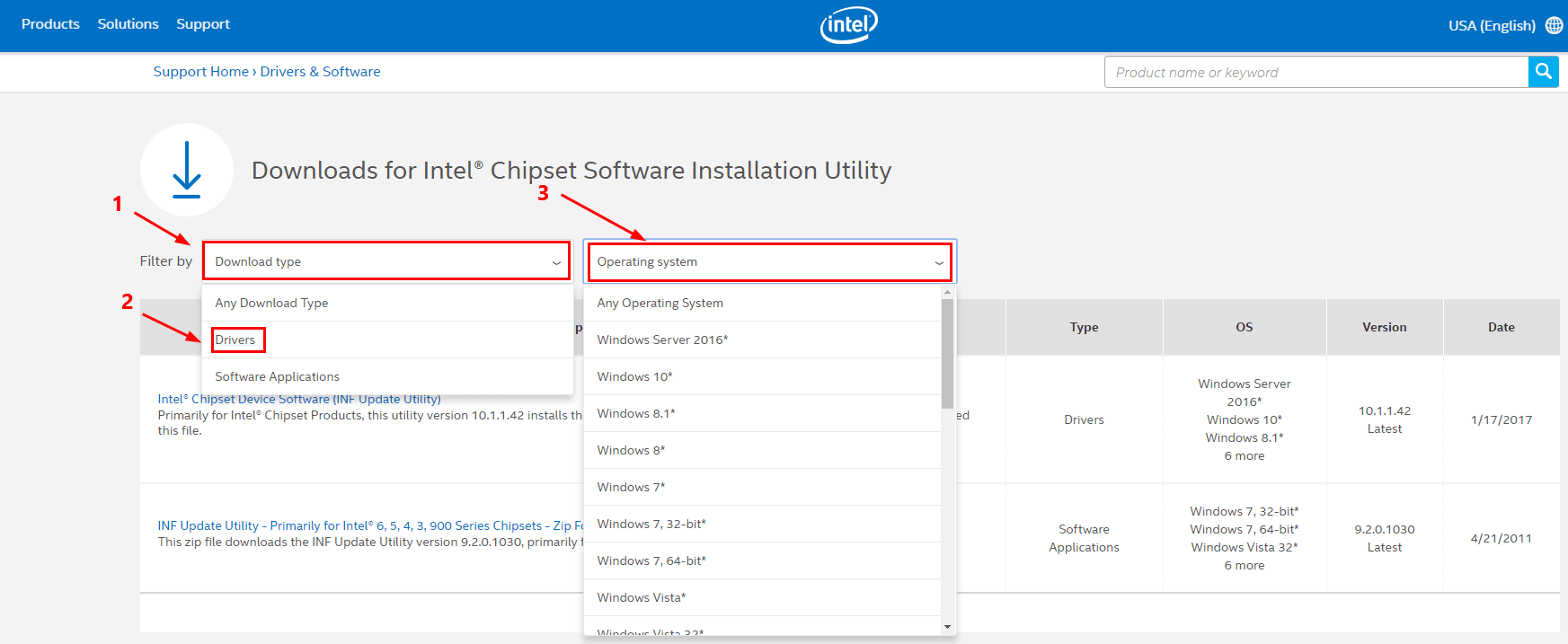The height and width of the screenshot is (644, 1568).
Task: Select Windows 10* option
Action: tap(762, 377)
